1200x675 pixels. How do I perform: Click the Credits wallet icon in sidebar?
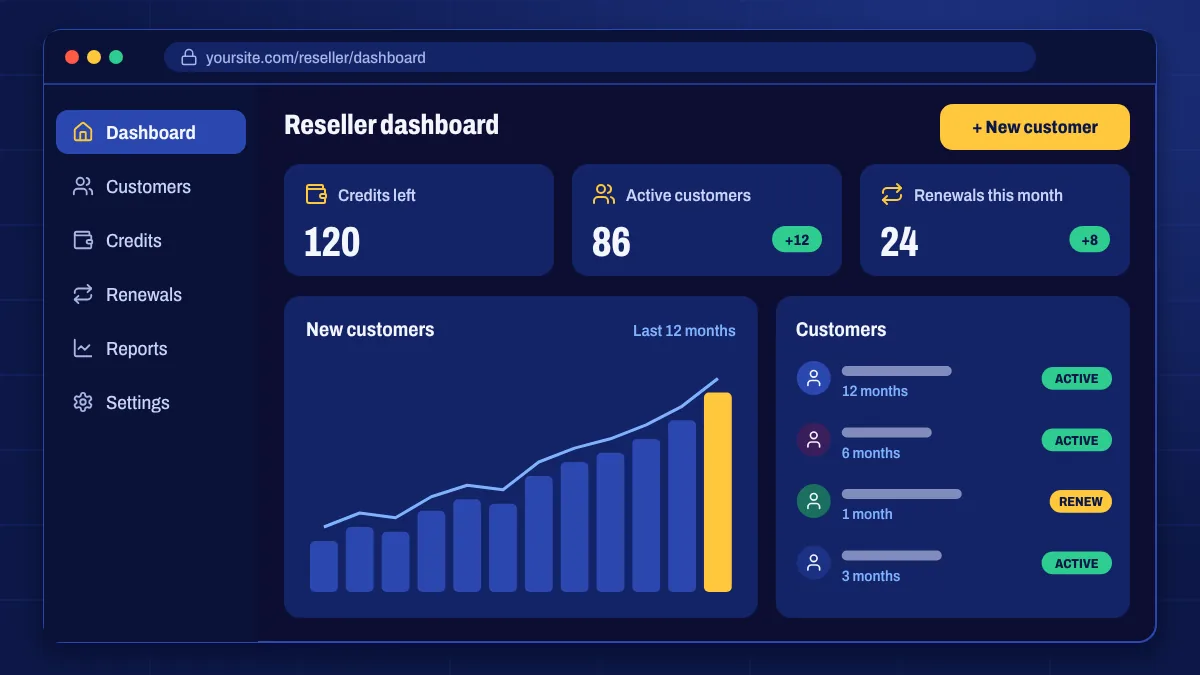[83, 240]
